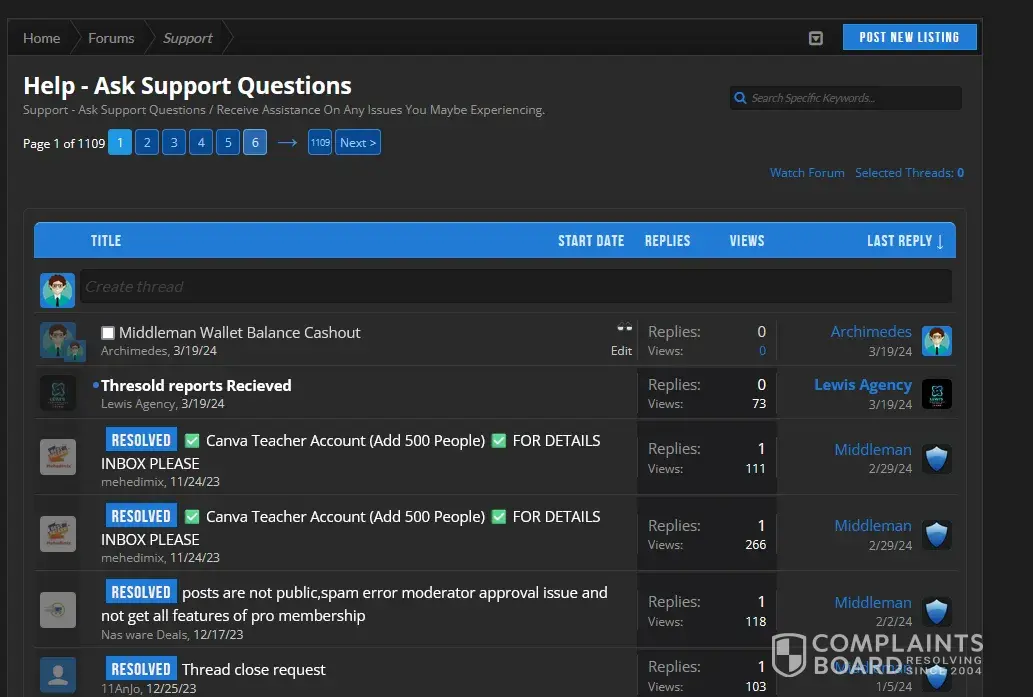This screenshot has width=1033, height=697.
Task: Click the arrow between page 6 and 1109
Action: tap(287, 143)
